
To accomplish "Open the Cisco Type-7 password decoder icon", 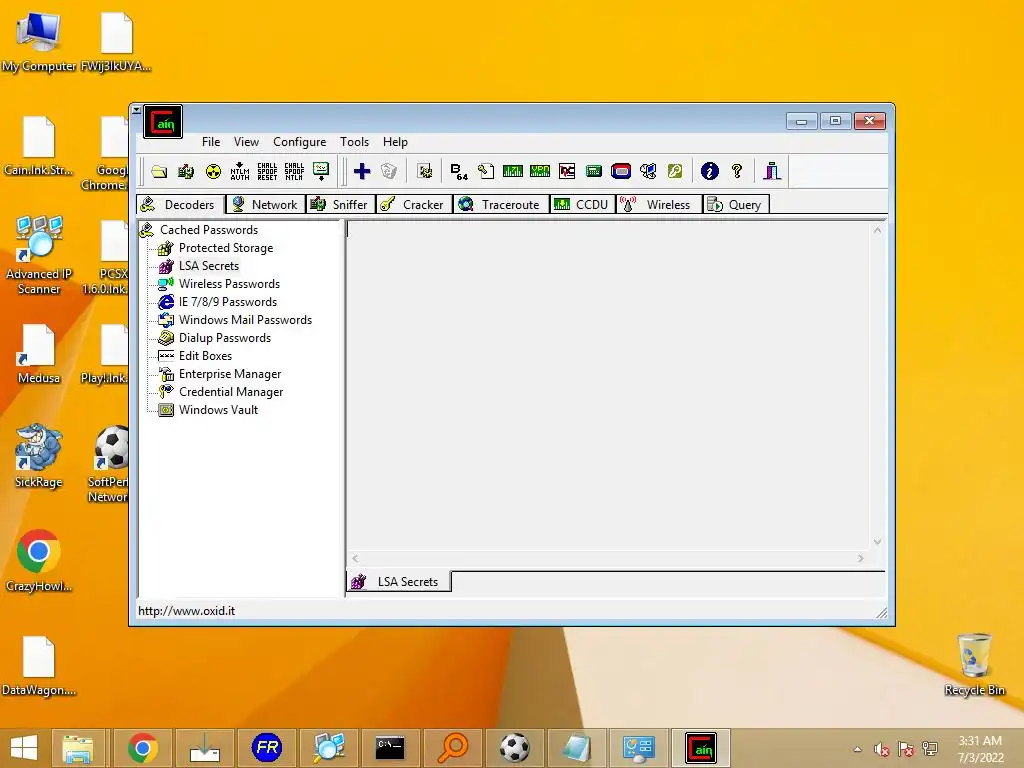I will [x=513, y=172].
